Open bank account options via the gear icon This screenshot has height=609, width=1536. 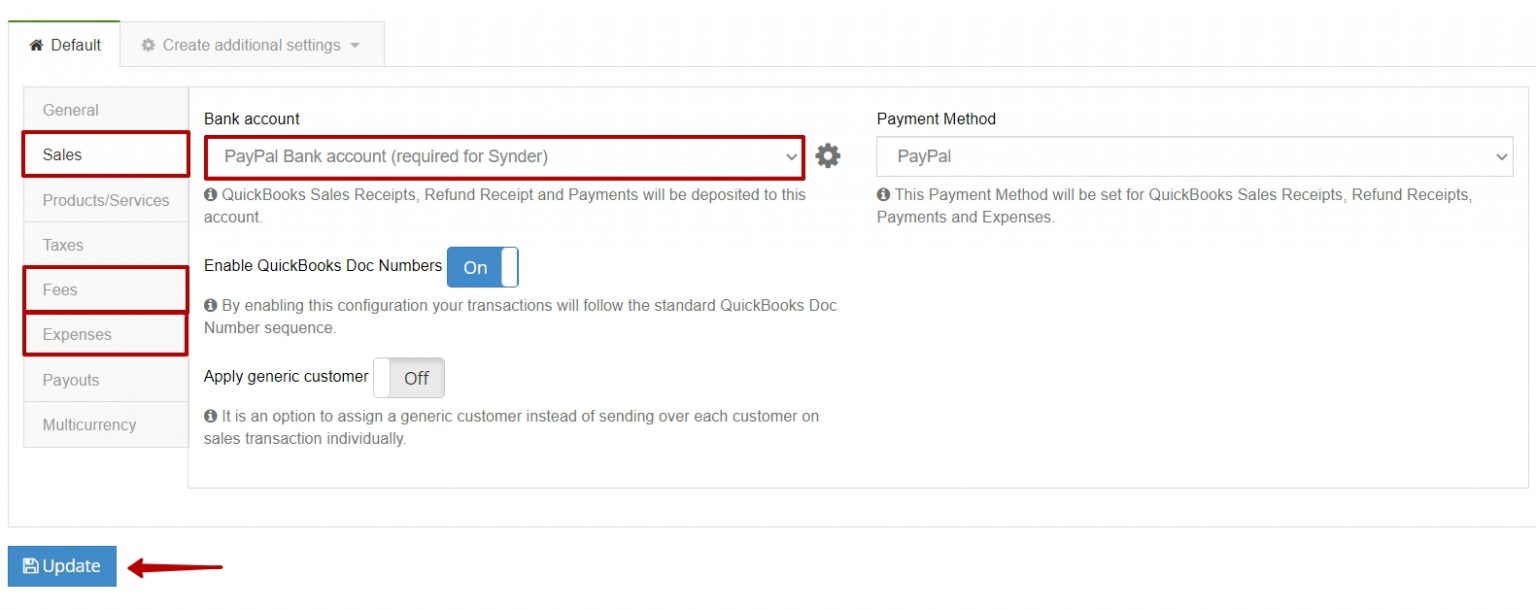coord(828,156)
